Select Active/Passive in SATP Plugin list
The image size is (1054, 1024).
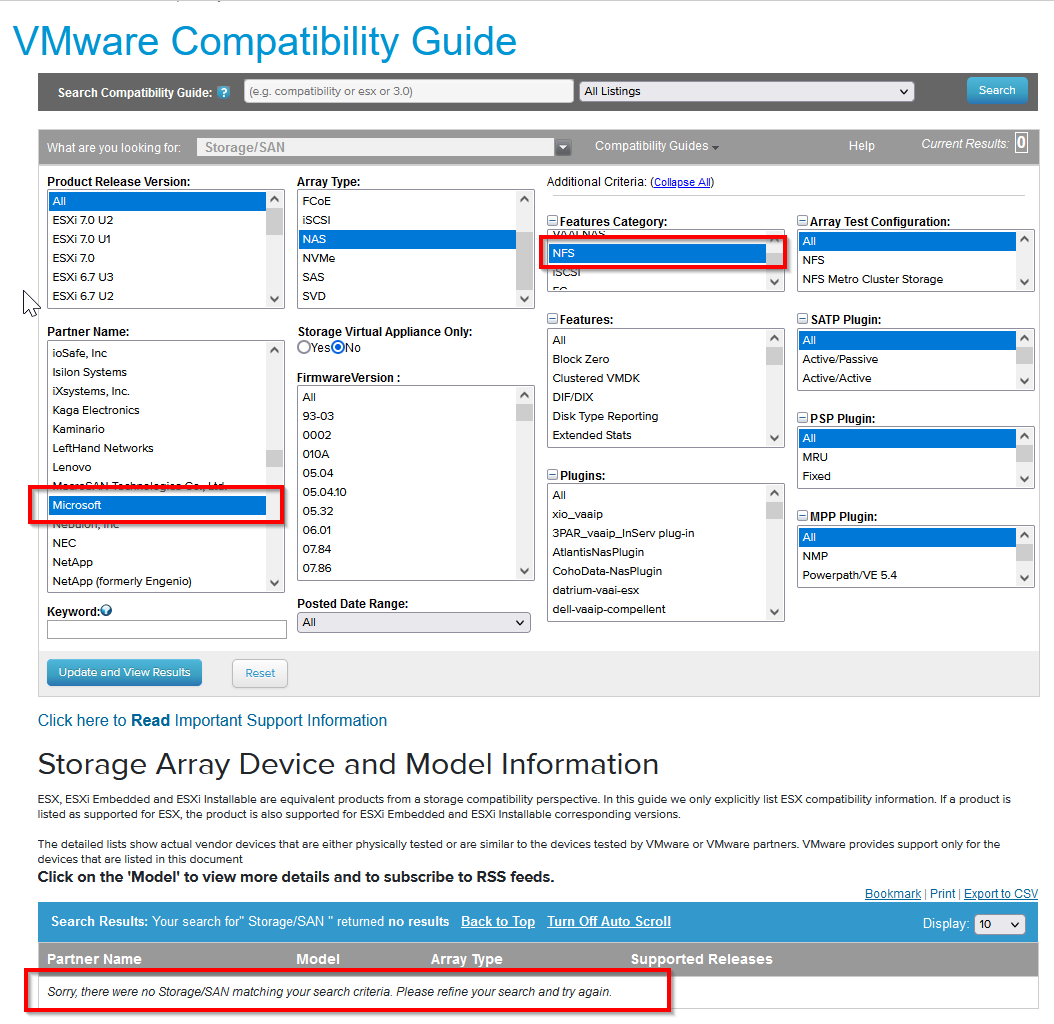(907, 359)
